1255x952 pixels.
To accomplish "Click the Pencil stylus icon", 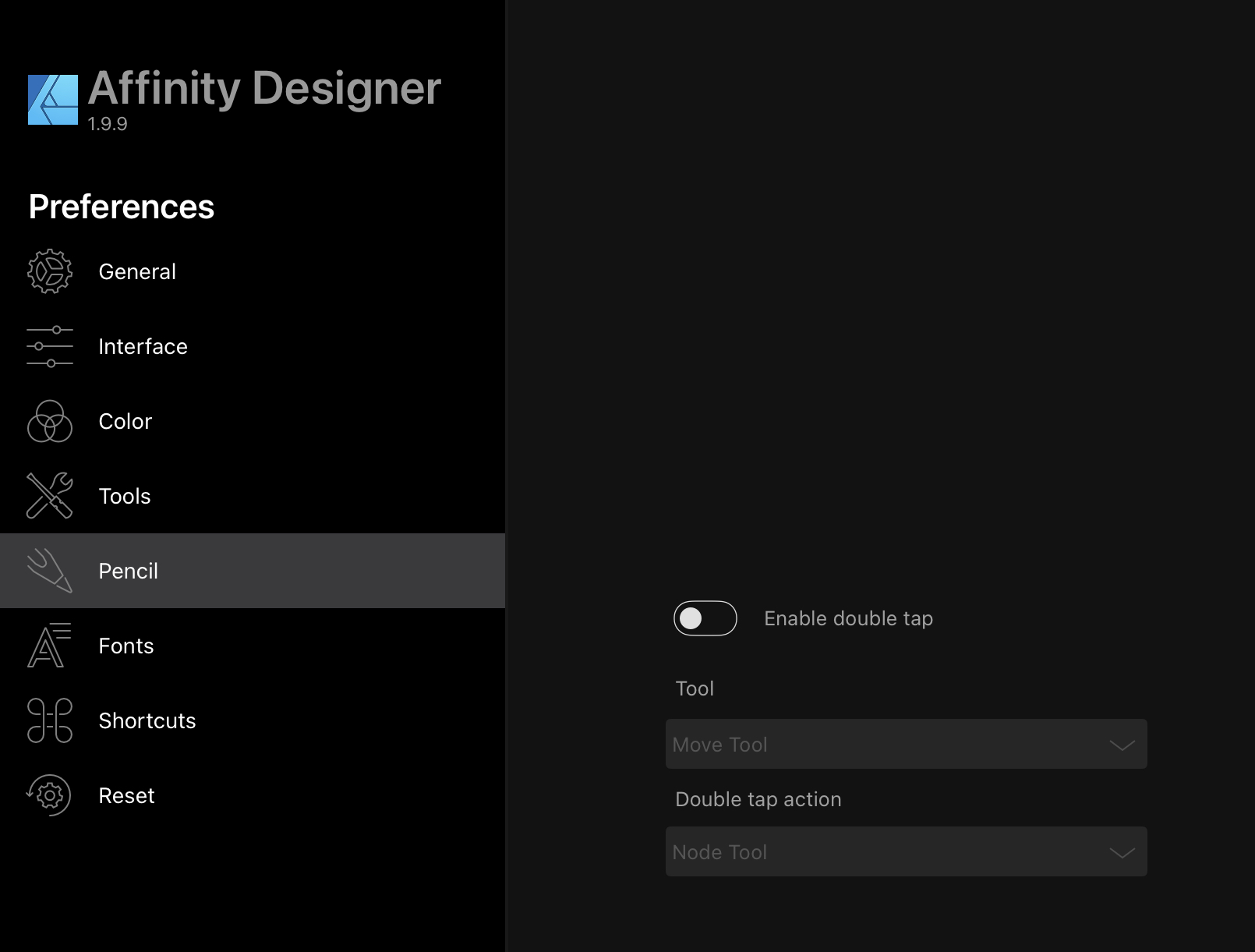I will click(50, 571).
